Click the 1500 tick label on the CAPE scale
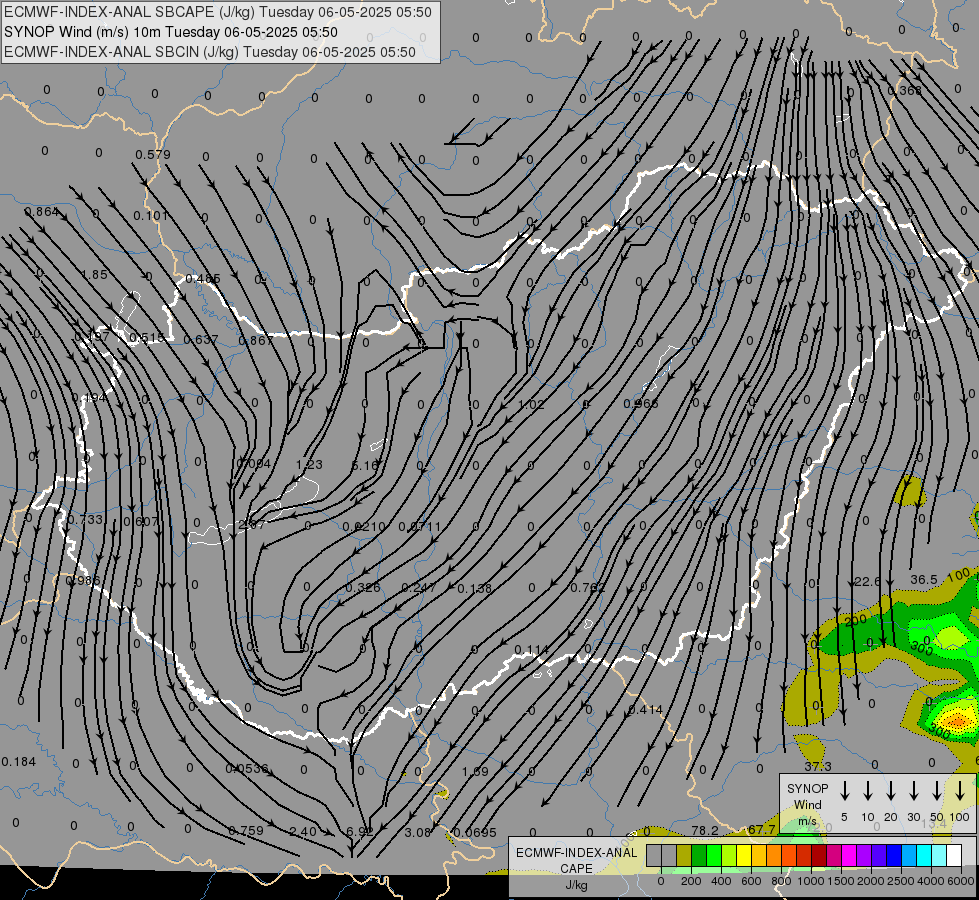Image resolution: width=979 pixels, height=900 pixels. coord(841,881)
